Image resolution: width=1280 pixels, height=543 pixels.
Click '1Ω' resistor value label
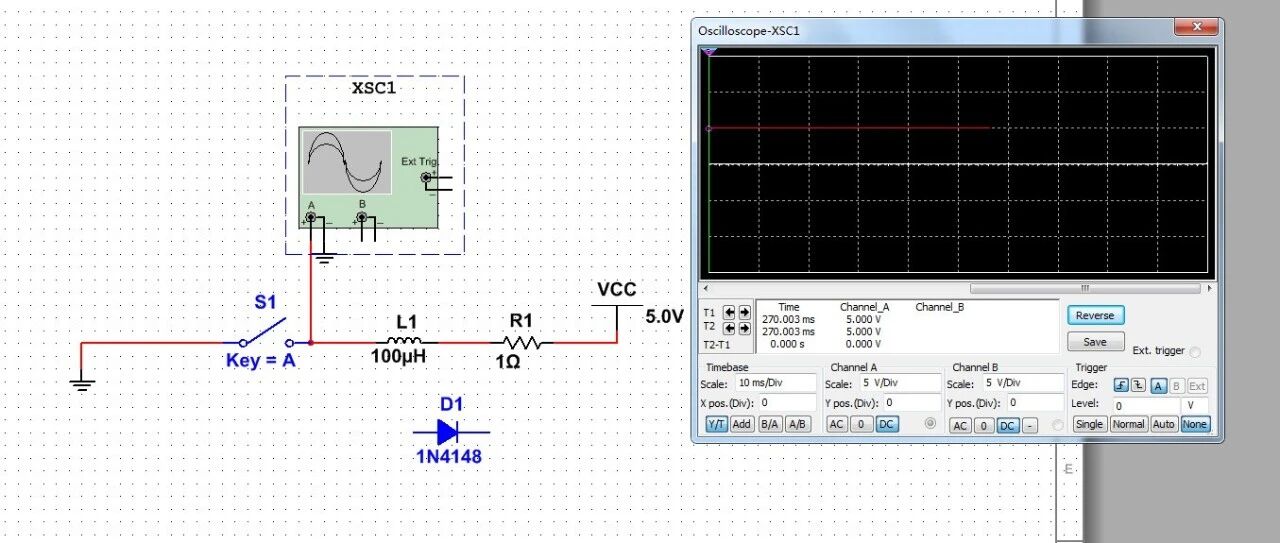(508, 362)
